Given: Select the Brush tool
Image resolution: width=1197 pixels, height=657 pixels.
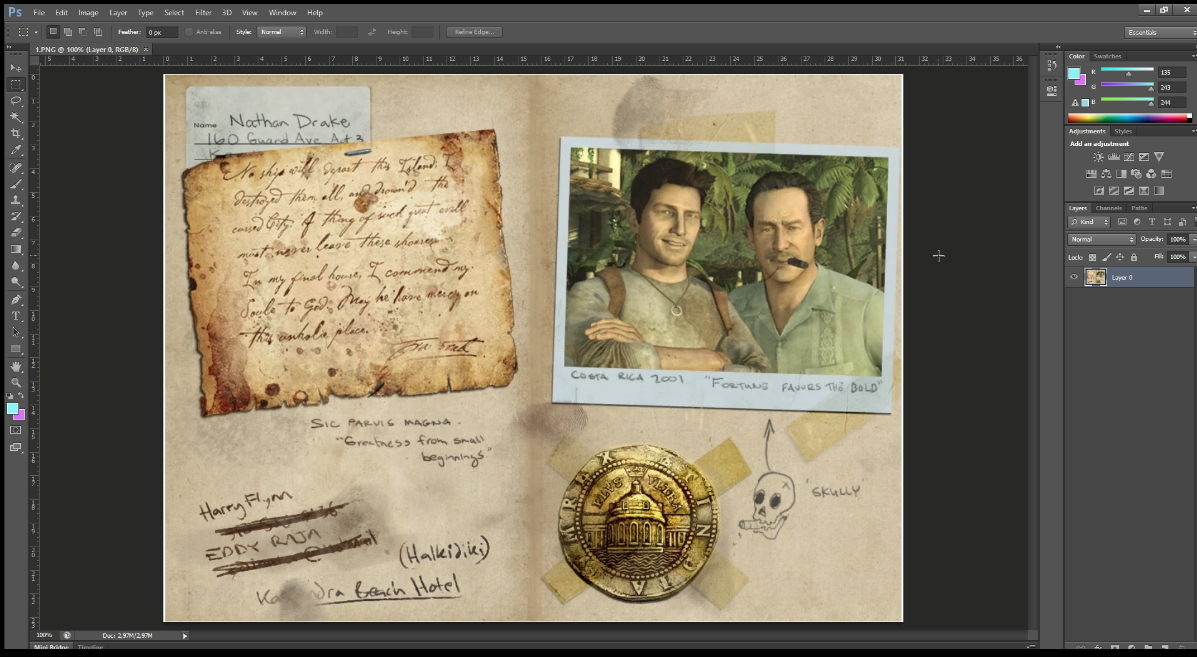Looking at the screenshot, I should pos(15,184).
